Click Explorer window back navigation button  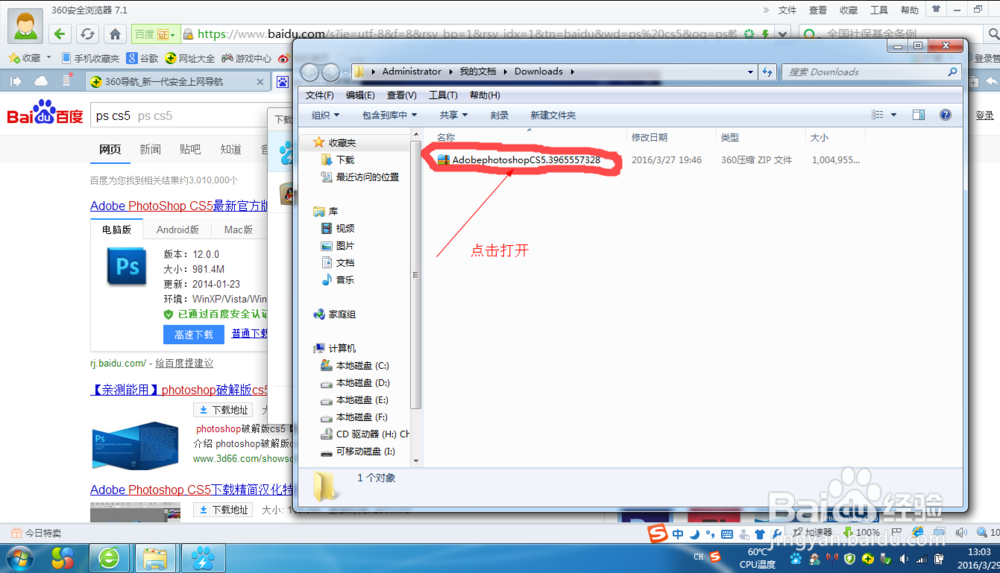[310, 72]
